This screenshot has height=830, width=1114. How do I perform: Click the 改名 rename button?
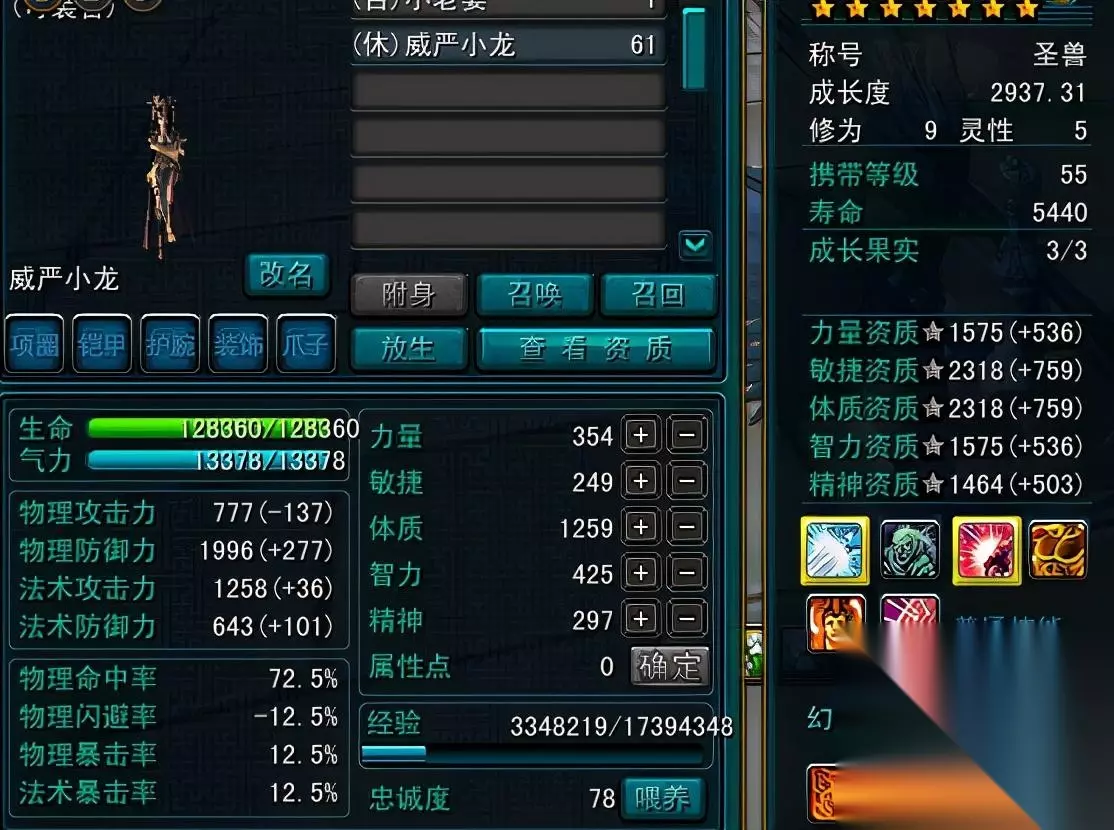click(x=286, y=274)
